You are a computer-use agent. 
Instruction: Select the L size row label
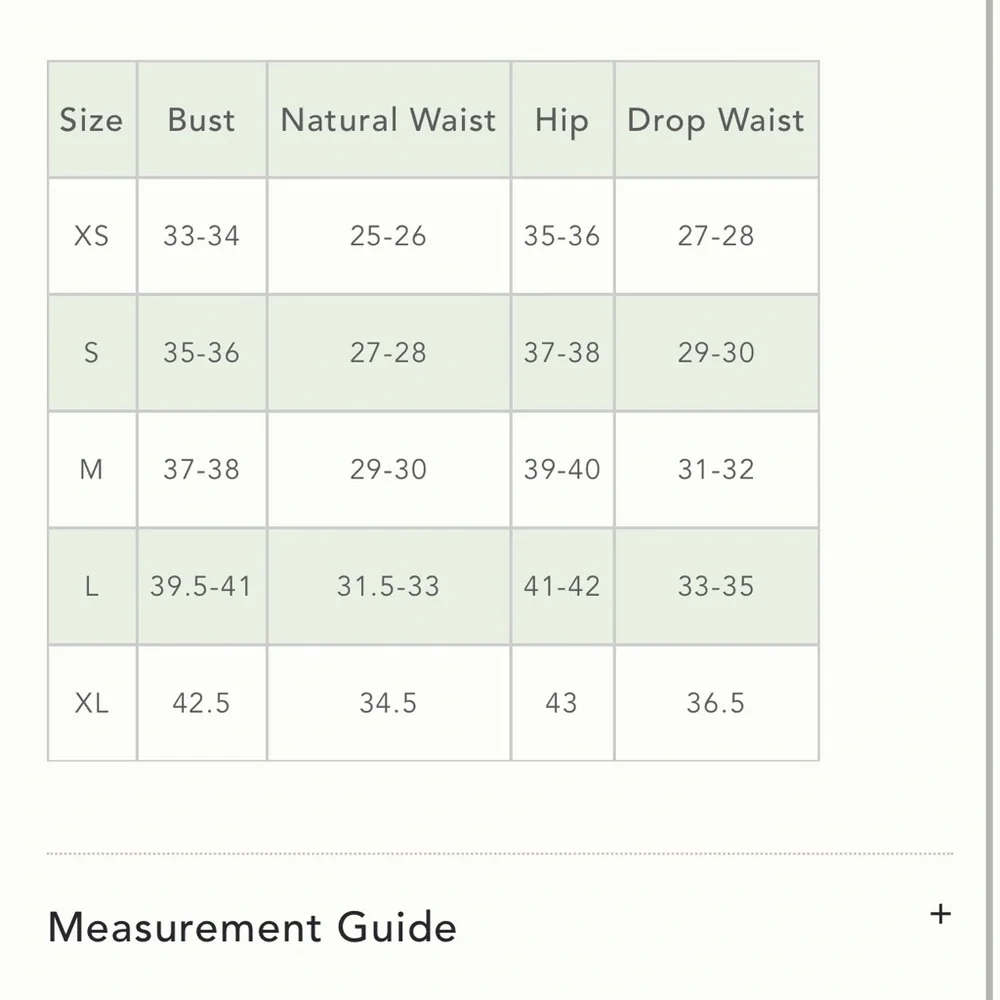[x=91, y=586]
